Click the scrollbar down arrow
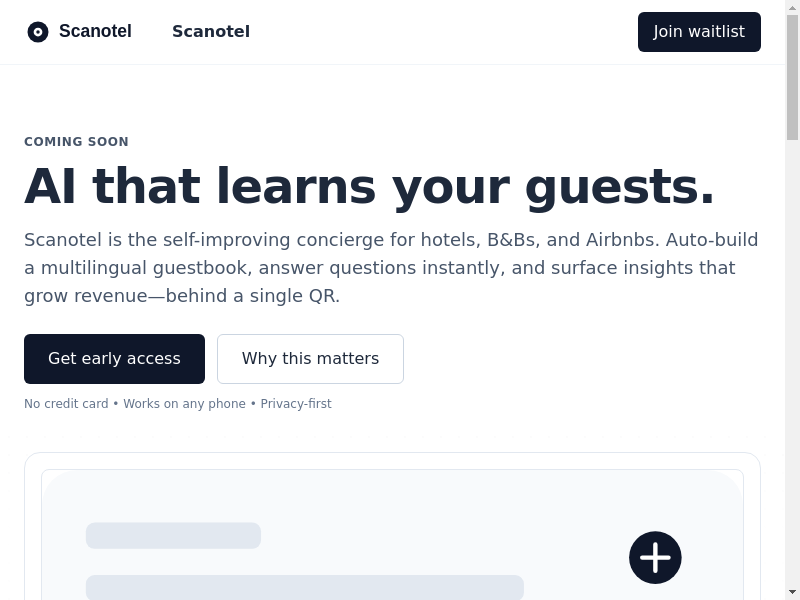800x600 pixels. (792, 592)
